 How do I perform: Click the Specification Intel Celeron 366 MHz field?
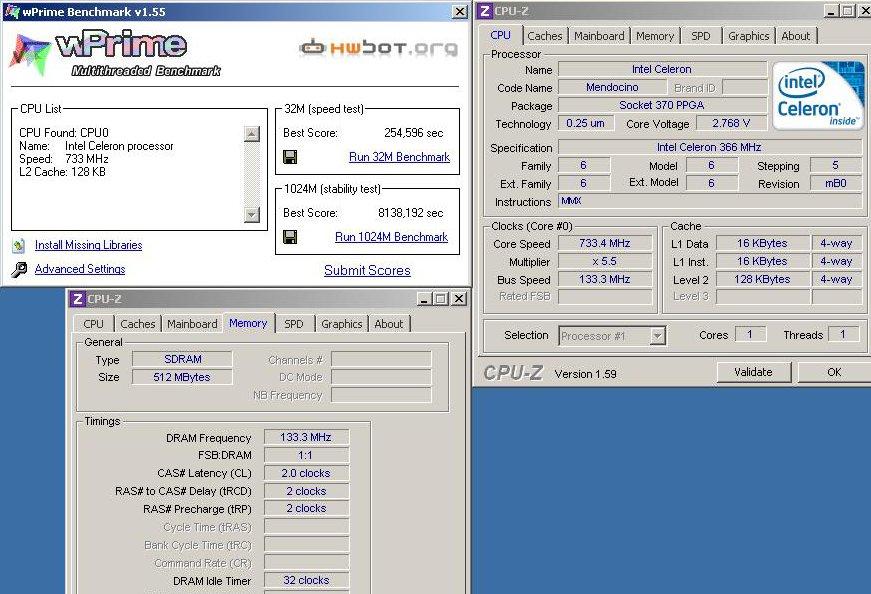click(709, 147)
